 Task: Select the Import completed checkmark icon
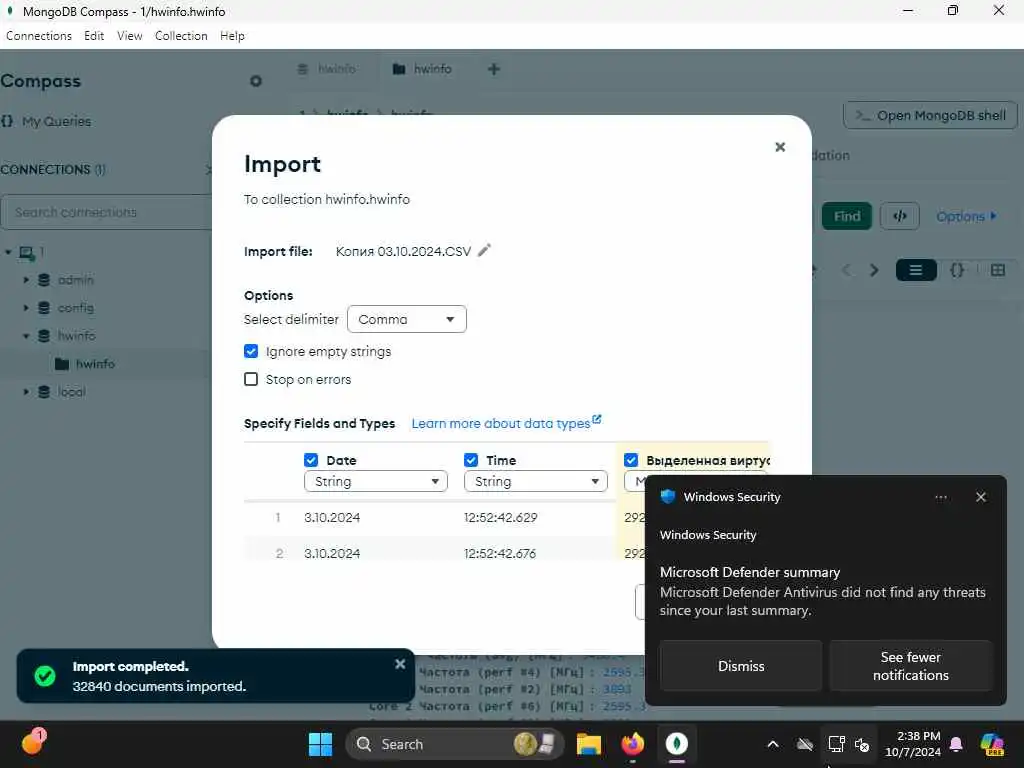tap(45, 676)
